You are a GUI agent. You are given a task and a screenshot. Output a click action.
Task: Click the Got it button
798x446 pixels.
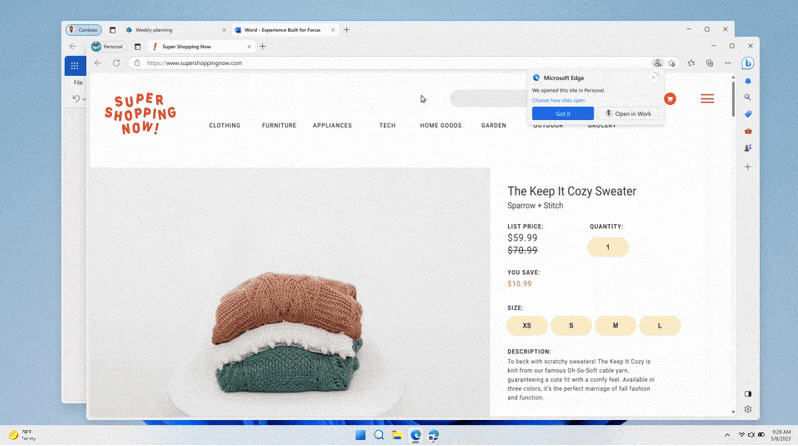[x=563, y=114]
